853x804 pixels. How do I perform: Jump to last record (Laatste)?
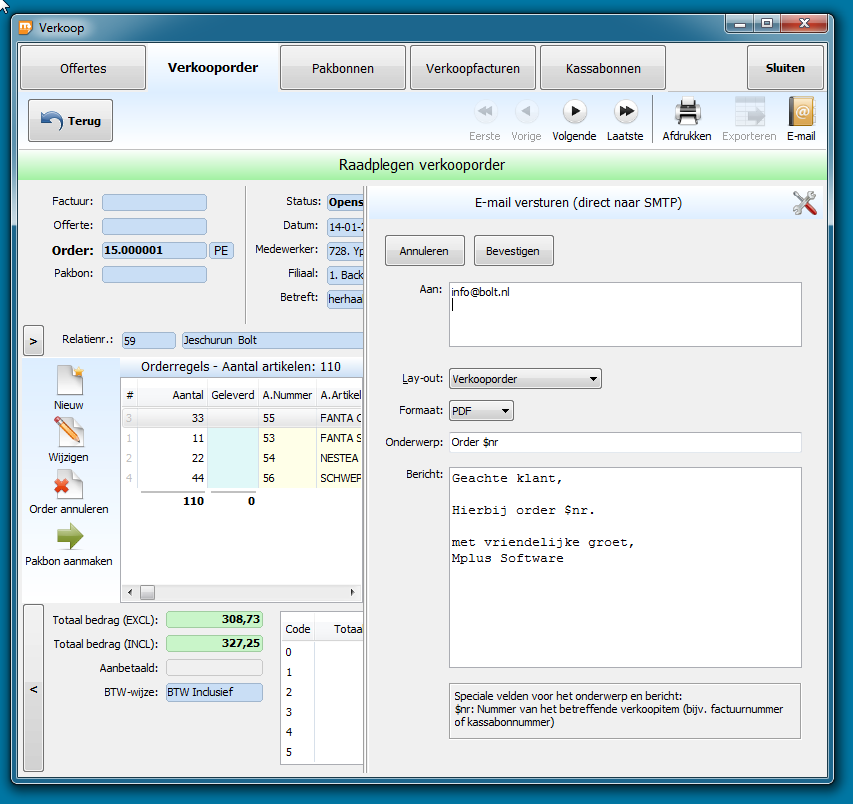(625, 120)
